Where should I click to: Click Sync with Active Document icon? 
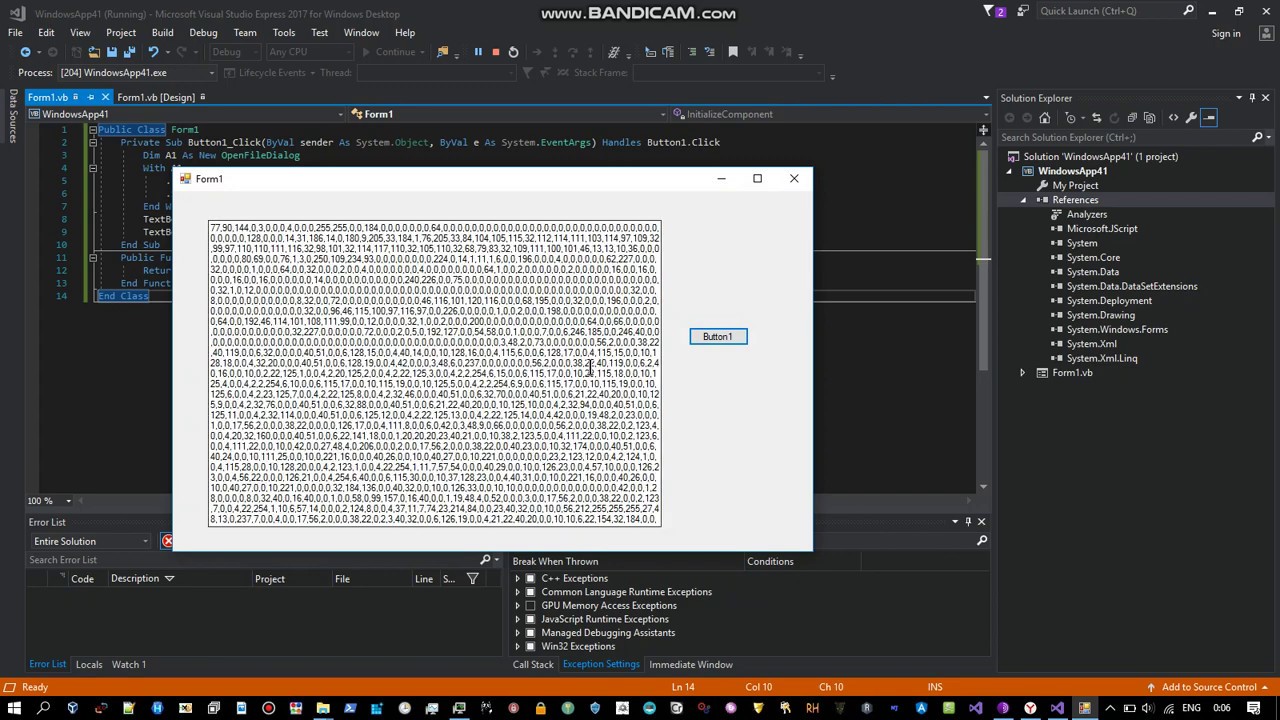click(x=1097, y=118)
